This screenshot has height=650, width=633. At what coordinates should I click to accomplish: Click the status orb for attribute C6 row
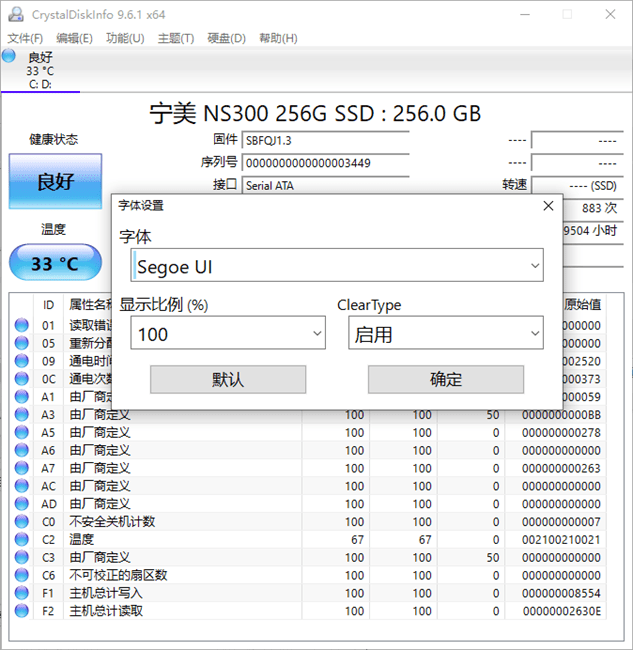click(x=22, y=575)
